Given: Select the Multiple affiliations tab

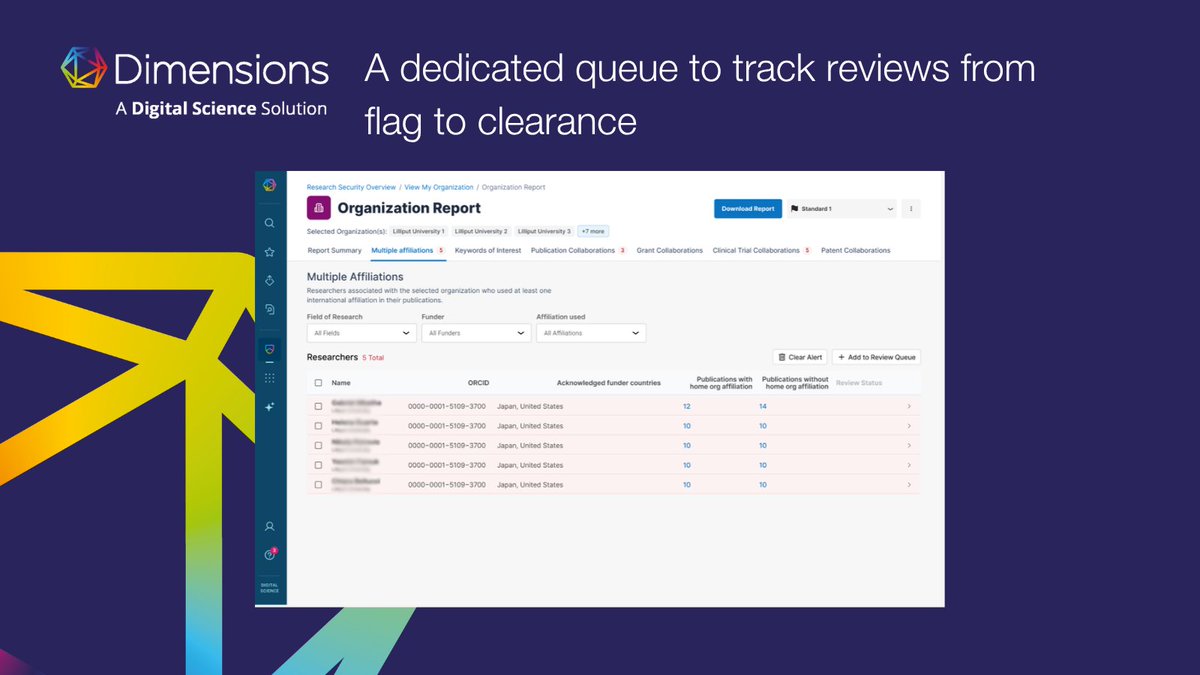Looking at the screenshot, I should [x=408, y=251].
